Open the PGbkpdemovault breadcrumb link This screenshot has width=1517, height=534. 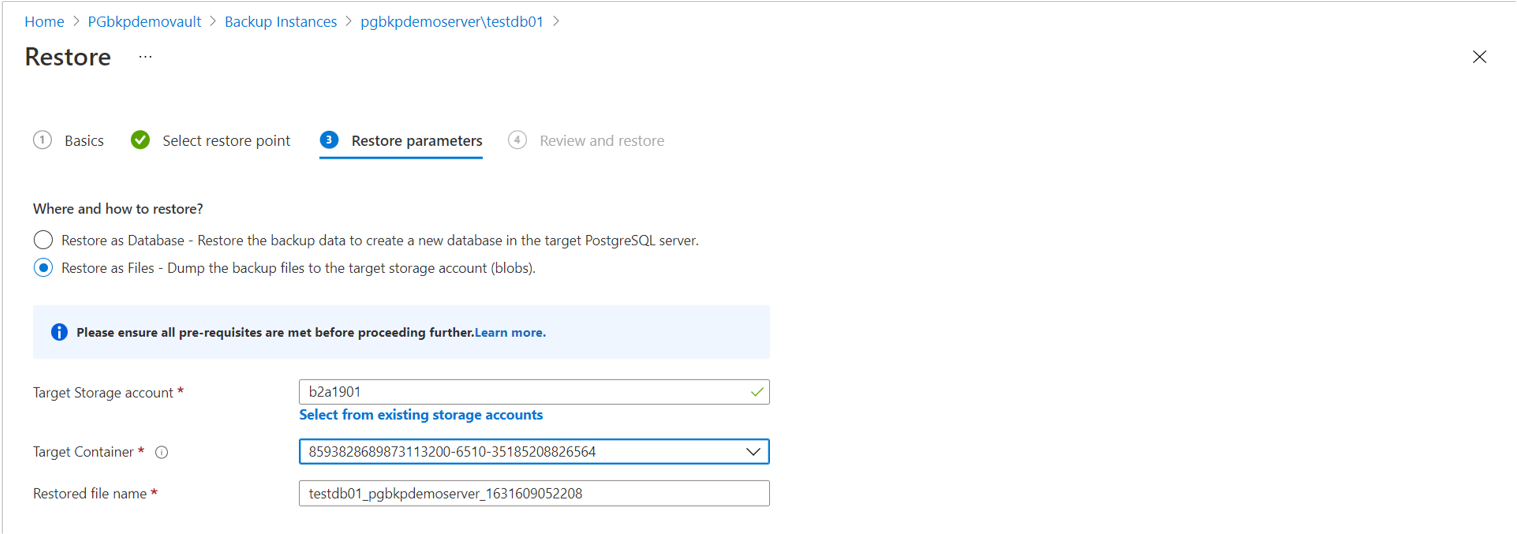pyautogui.click(x=145, y=21)
